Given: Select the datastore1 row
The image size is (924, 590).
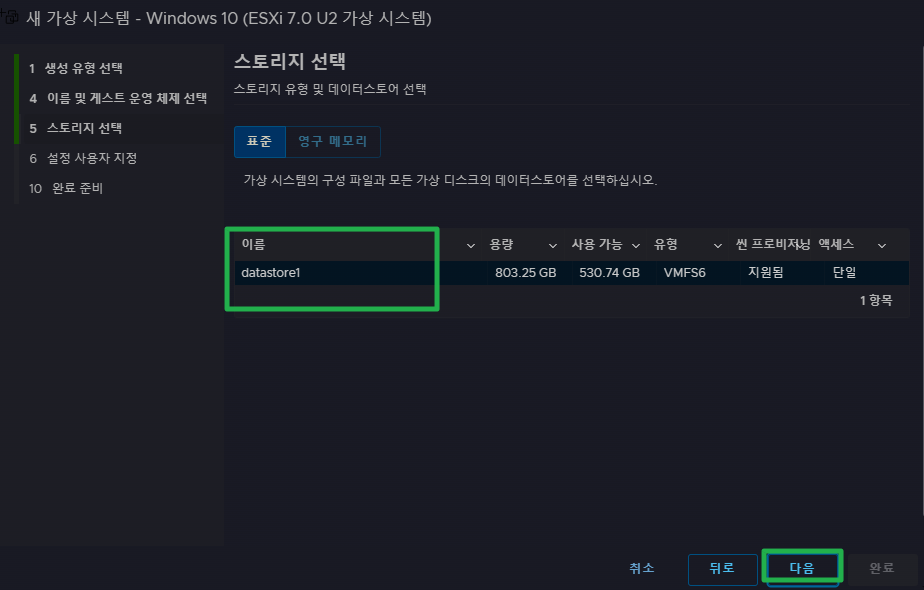Looking at the screenshot, I should (x=571, y=273).
